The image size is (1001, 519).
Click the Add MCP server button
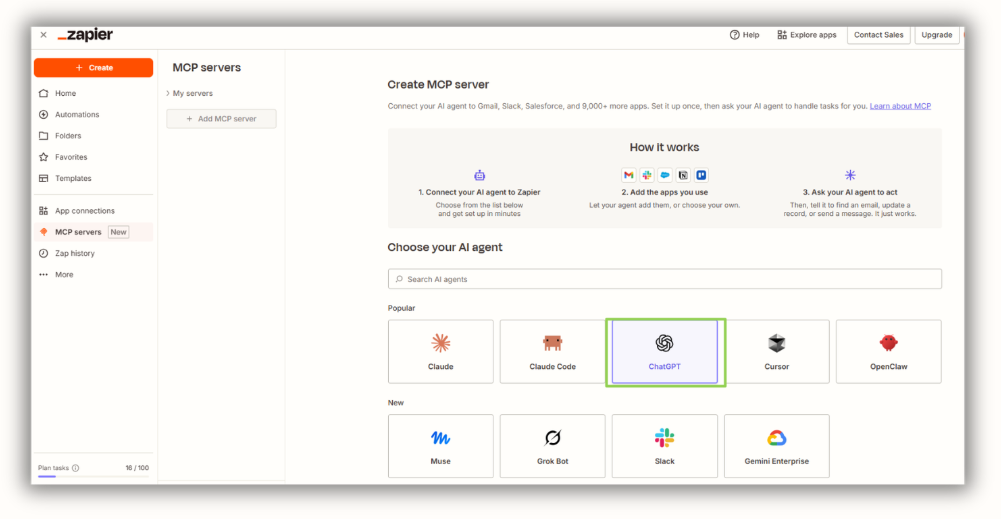(x=222, y=119)
